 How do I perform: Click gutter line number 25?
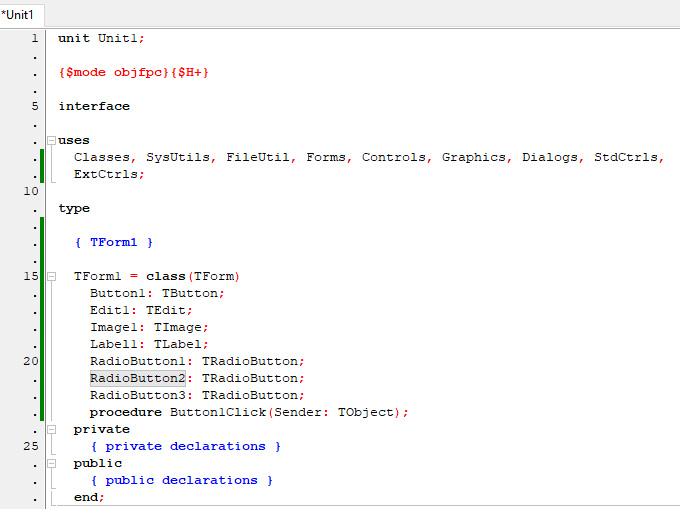pos(31,446)
